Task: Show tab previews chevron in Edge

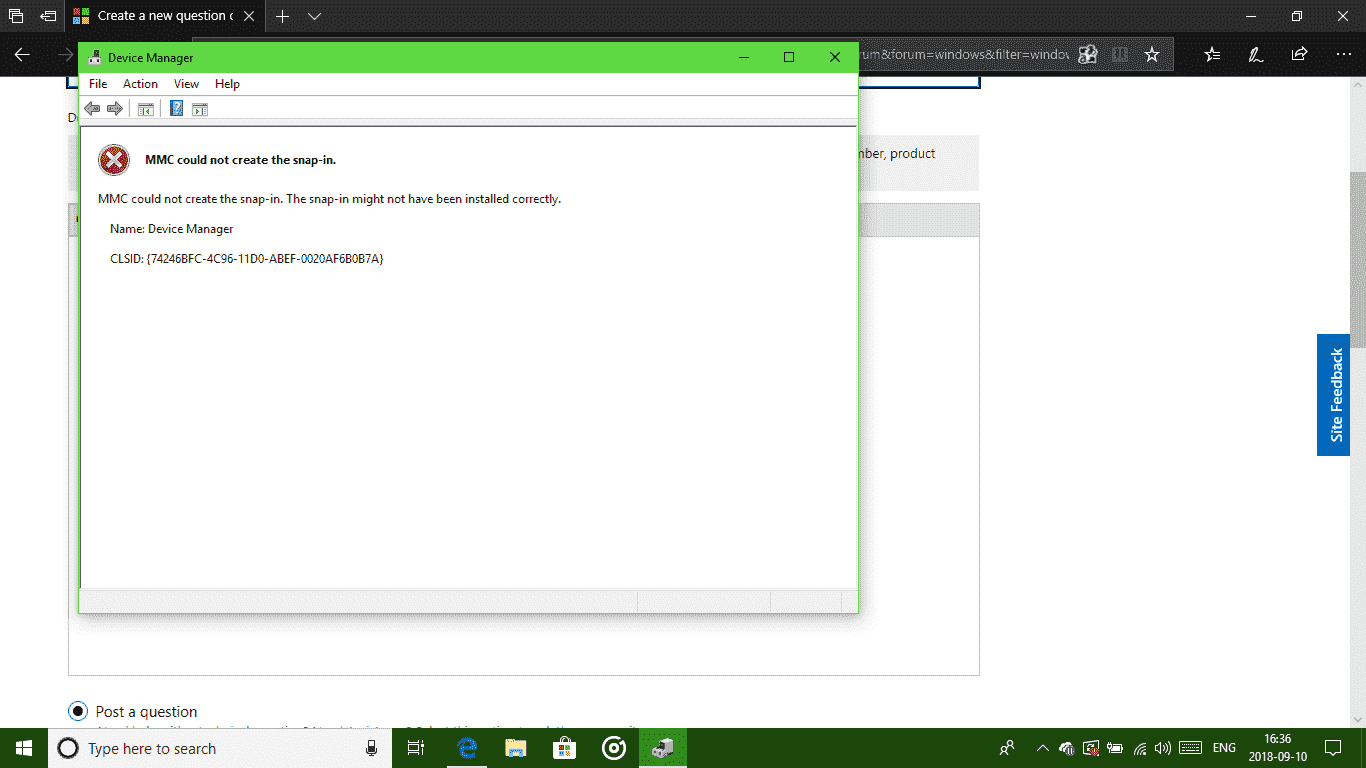Action: click(315, 16)
